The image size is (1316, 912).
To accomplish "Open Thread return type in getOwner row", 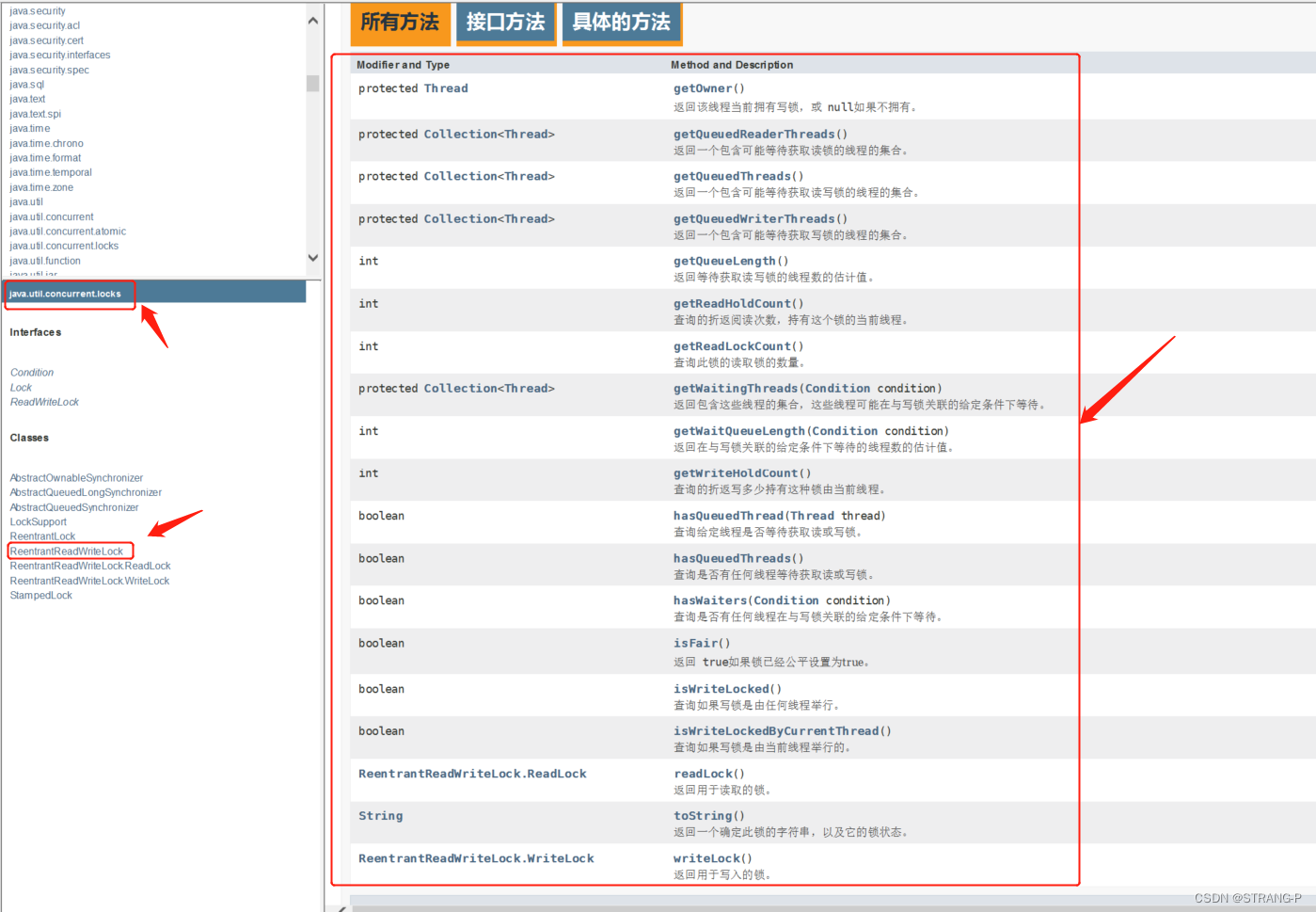I will click(x=446, y=88).
